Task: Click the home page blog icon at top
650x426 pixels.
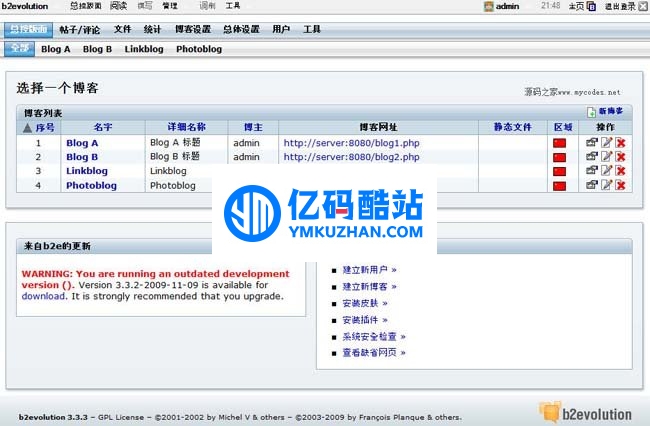Action: click(592, 6)
